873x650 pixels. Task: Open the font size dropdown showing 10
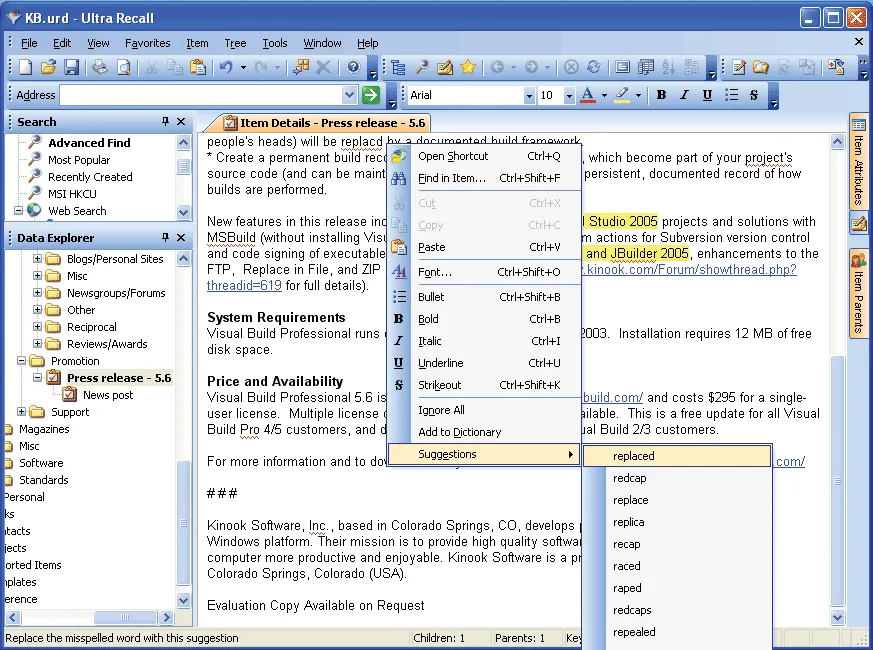[x=568, y=95]
